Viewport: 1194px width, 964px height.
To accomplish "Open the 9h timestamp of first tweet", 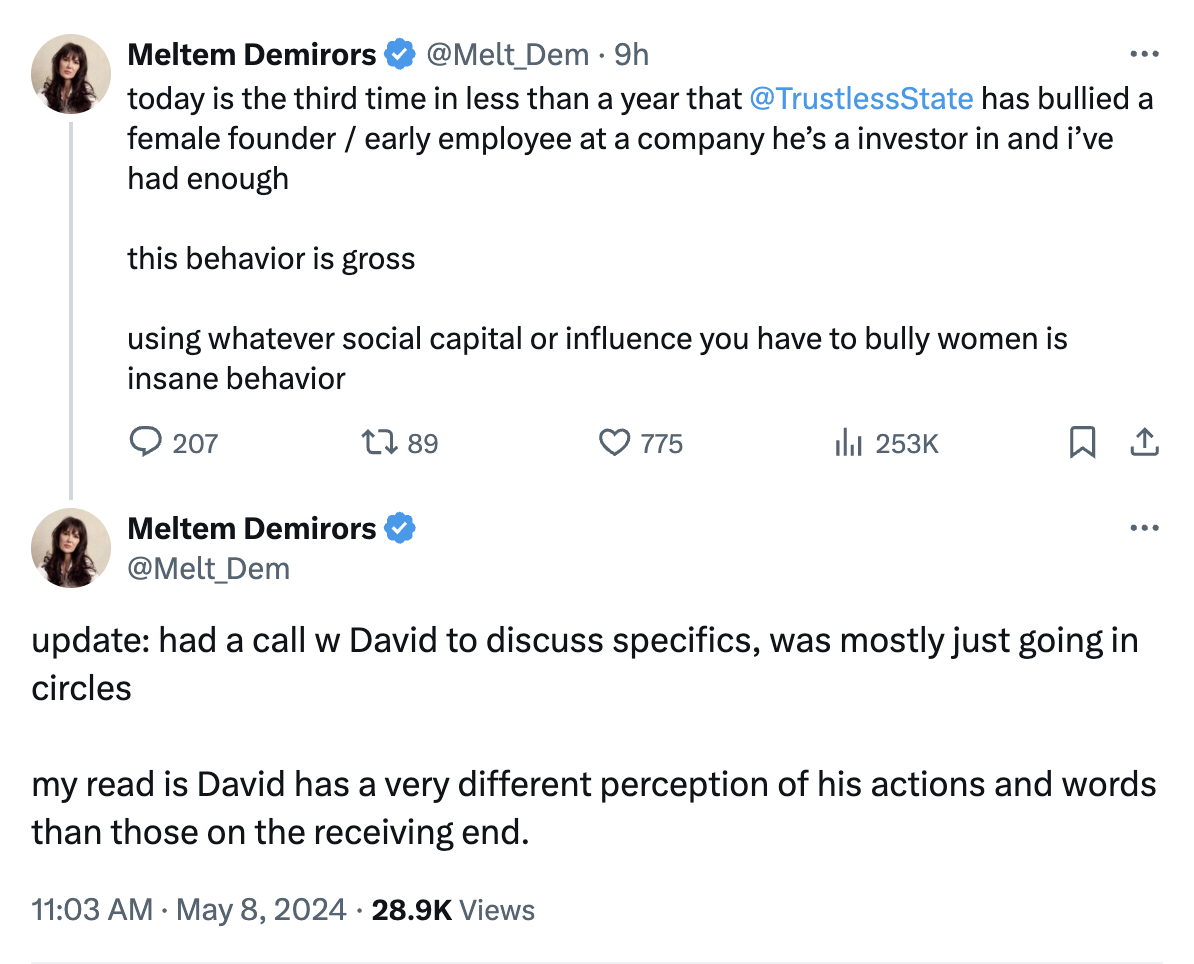I will point(631,54).
